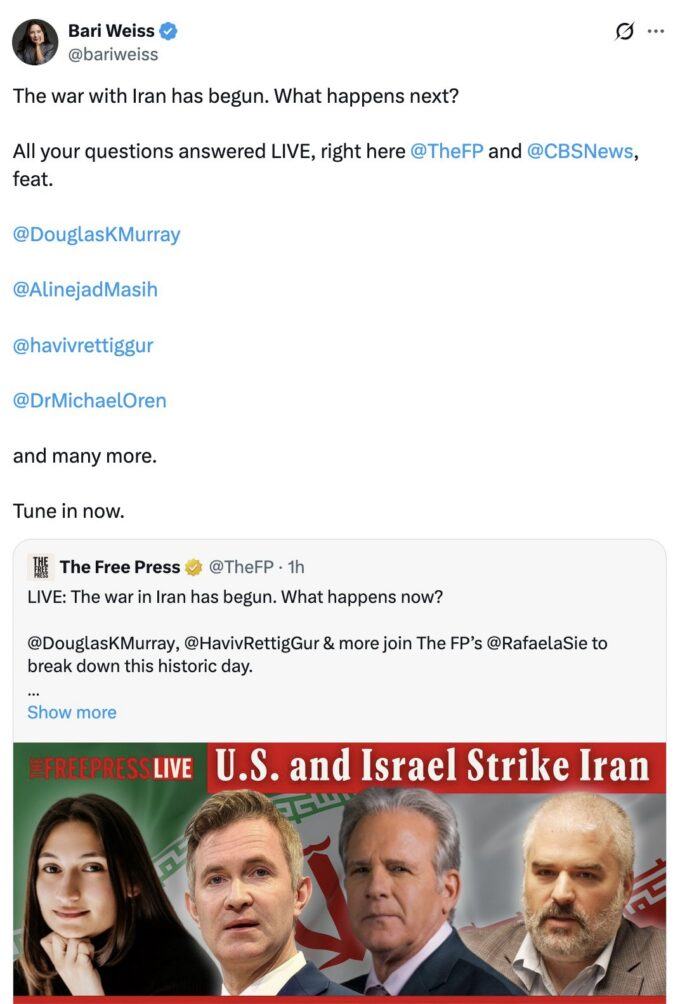Click Bari Weiss's profile avatar
Screen dimensions: 680x1004
coord(35,42)
